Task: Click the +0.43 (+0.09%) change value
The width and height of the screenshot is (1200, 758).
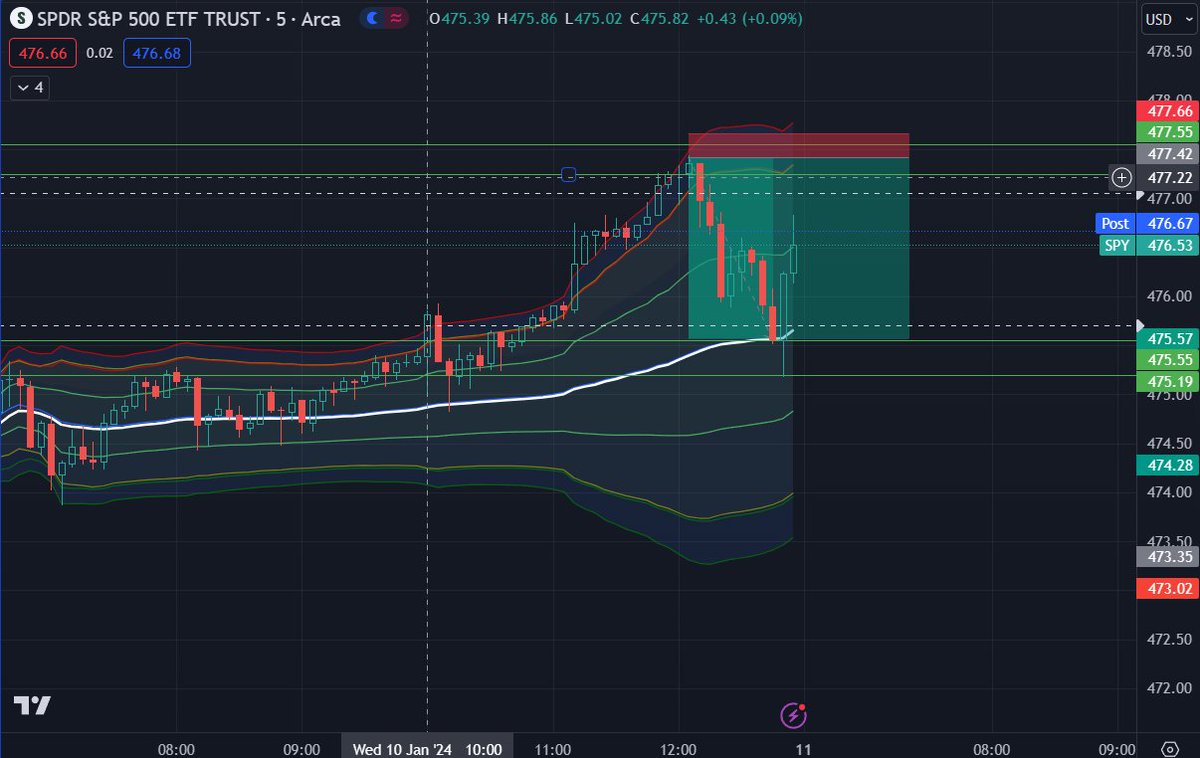Action: pos(748,19)
